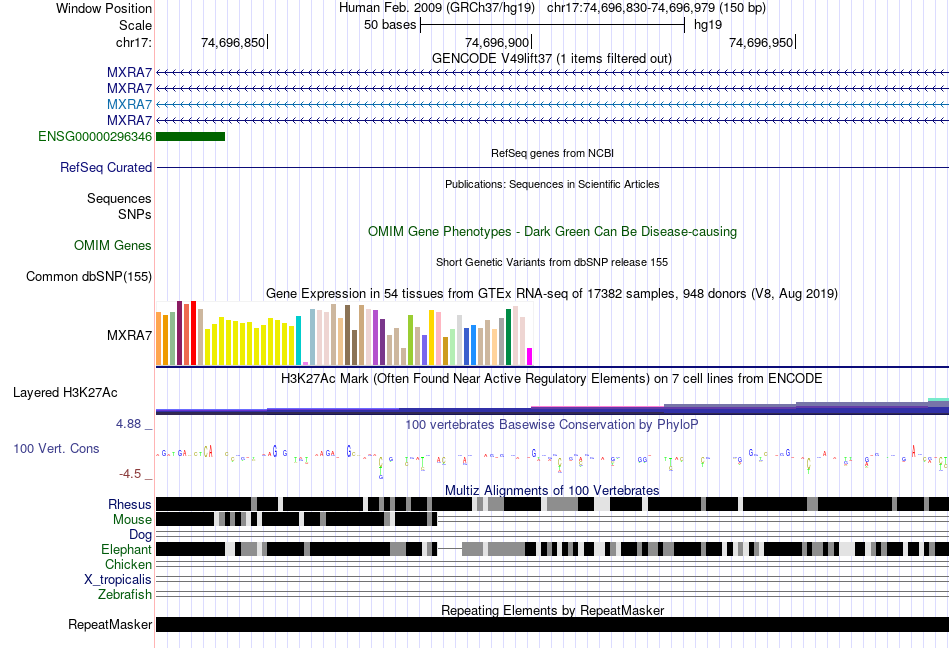
Task: Click the 100 Vert. Cons label
Action: (x=56, y=448)
